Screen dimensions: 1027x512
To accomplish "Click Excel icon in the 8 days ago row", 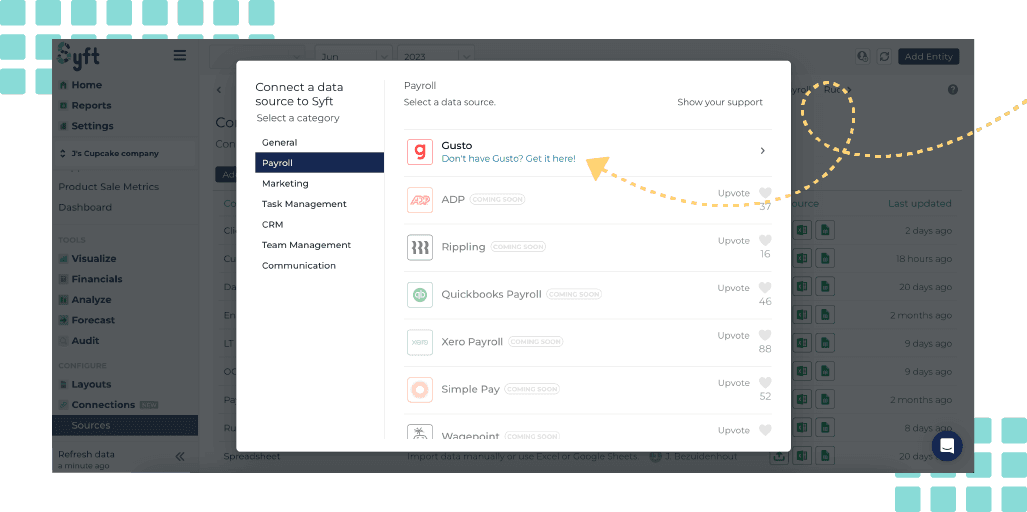I will click(x=802, y=428).
